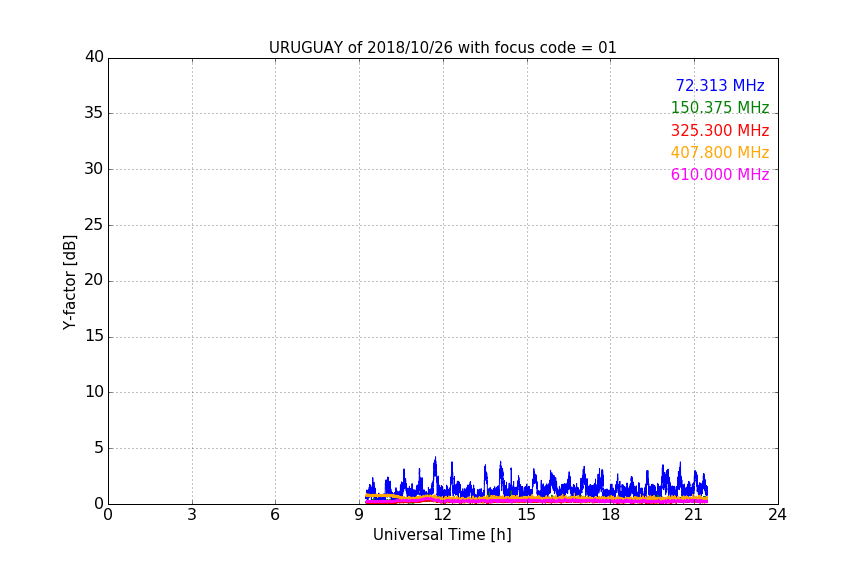864x576 pixels.
Task: Click the y-axis tick label 10
Action: [x=94, y=392]
